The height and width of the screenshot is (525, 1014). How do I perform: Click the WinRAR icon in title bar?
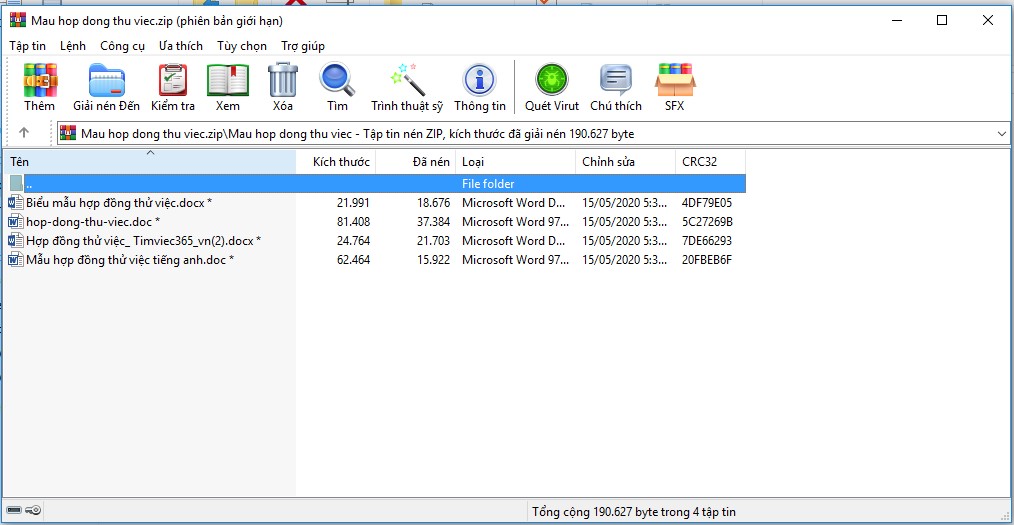[x=17, y=21]
